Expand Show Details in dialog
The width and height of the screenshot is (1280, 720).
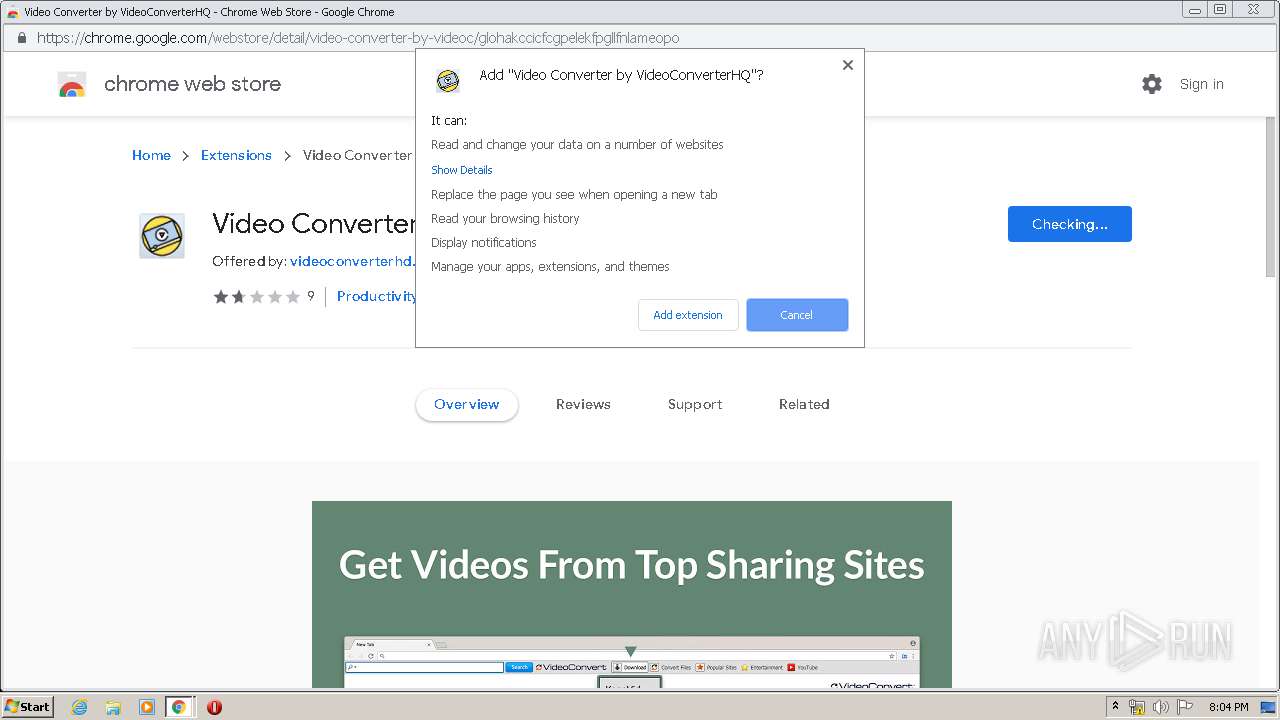(461, 170)
